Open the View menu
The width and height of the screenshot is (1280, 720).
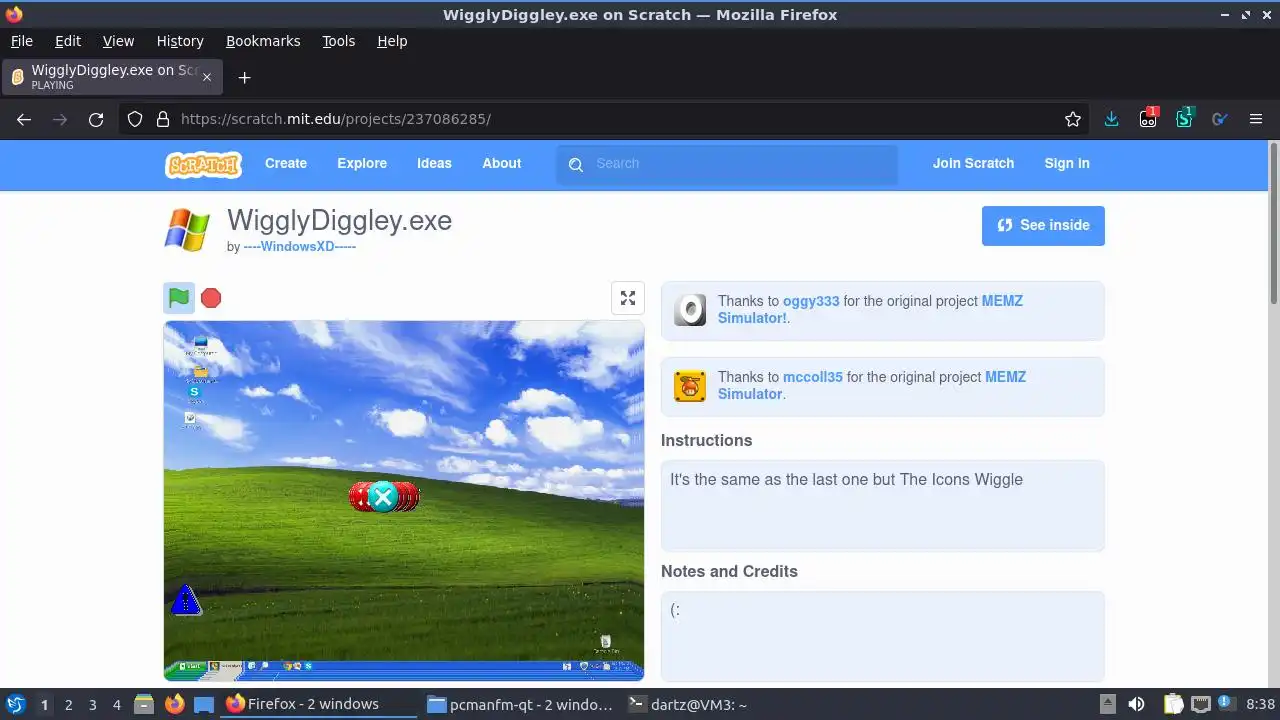(x=118, y=41)
